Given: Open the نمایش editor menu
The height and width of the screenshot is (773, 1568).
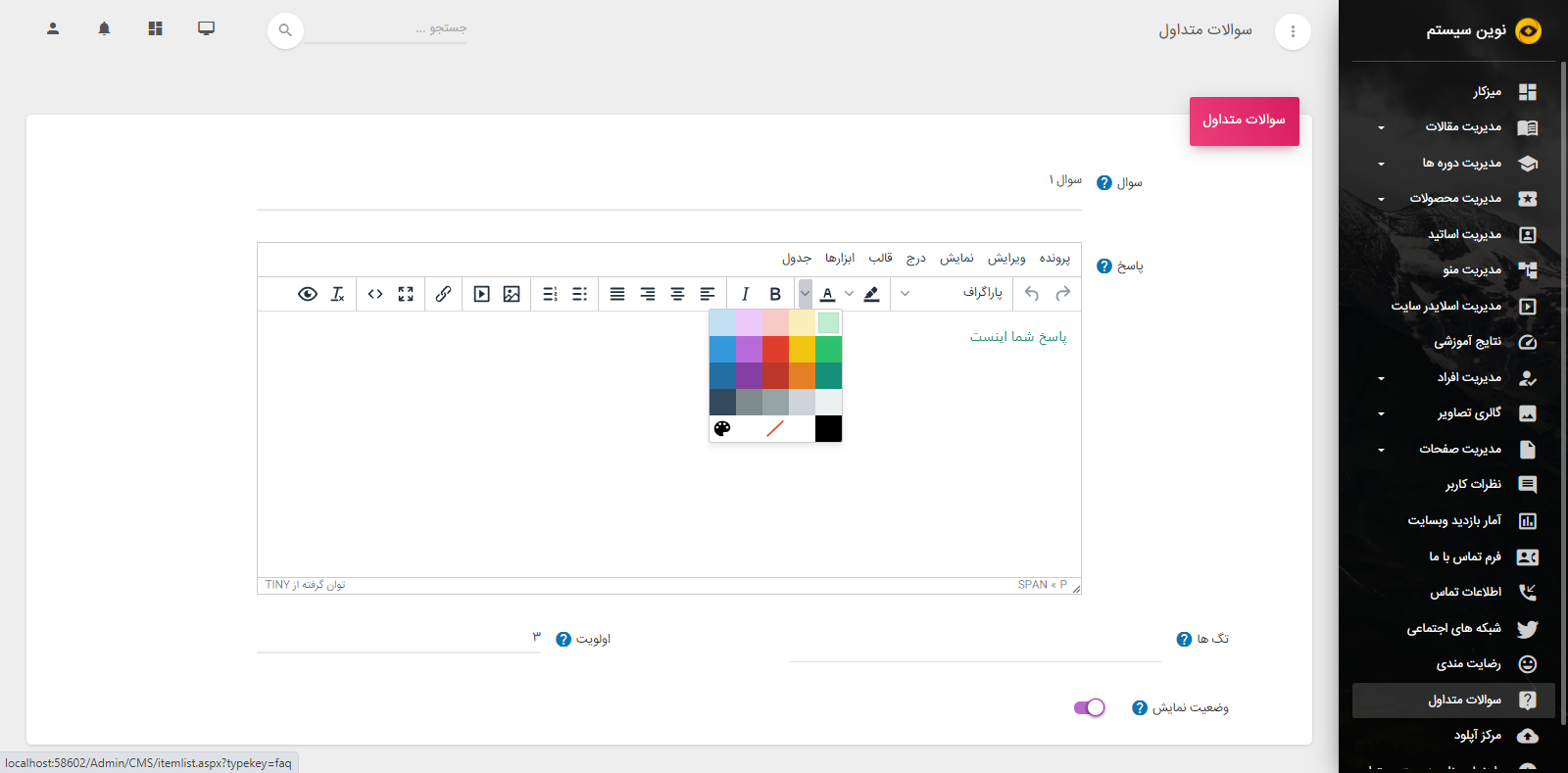Looking at the screenshot, I should coord(956,259).
